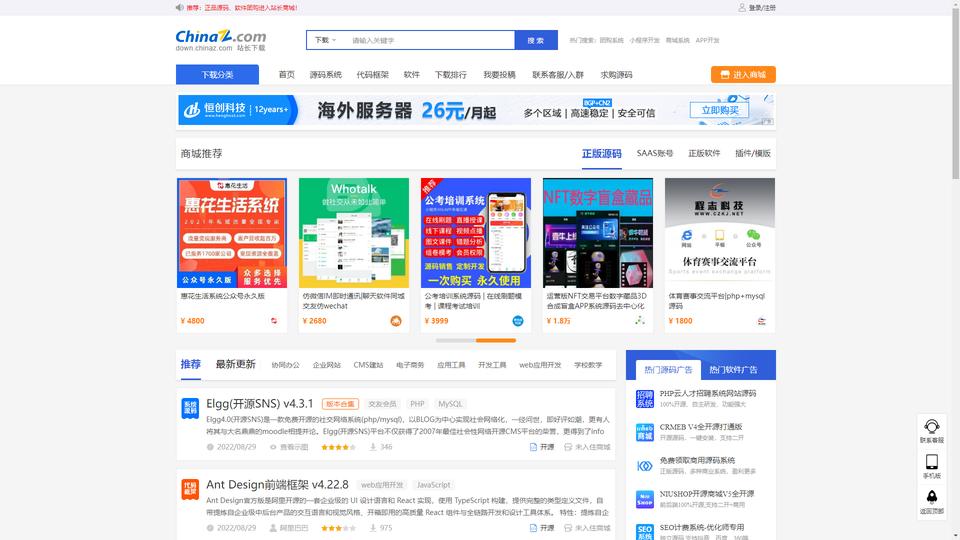Select the 正版源码 tab

(x=602, y=154)
